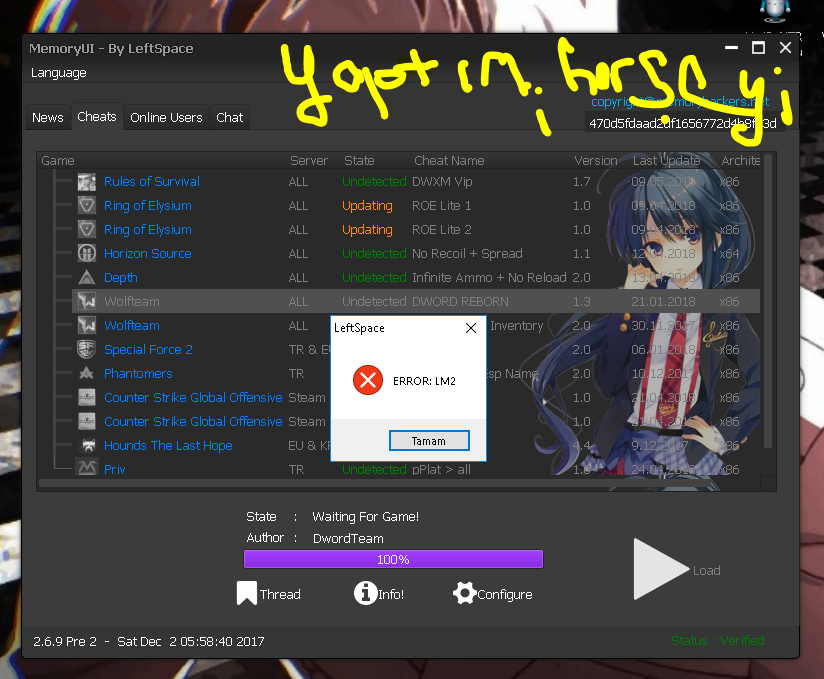This screenshot has width=824, height=679.
Task: Confirm the error with the Tamam button
Action: 429,440
